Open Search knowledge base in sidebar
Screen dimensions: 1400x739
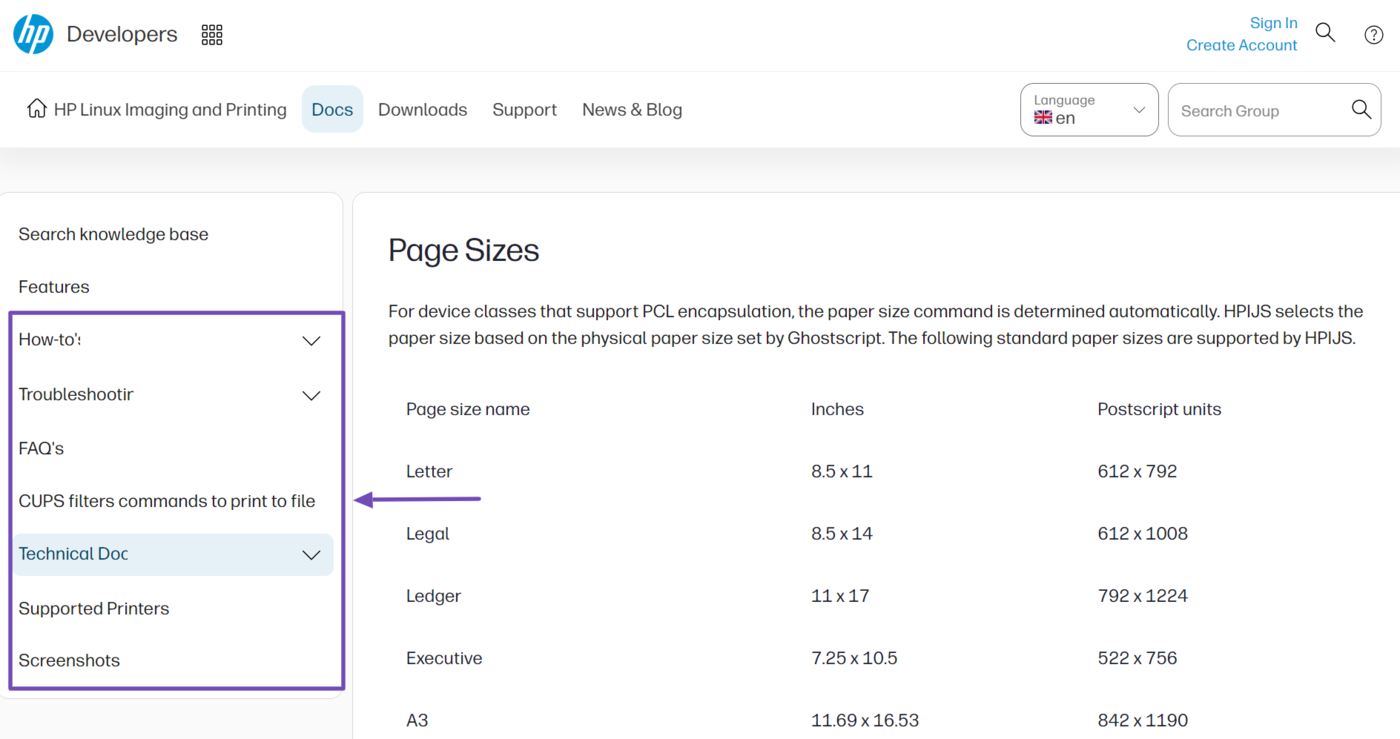coord(113,234)
